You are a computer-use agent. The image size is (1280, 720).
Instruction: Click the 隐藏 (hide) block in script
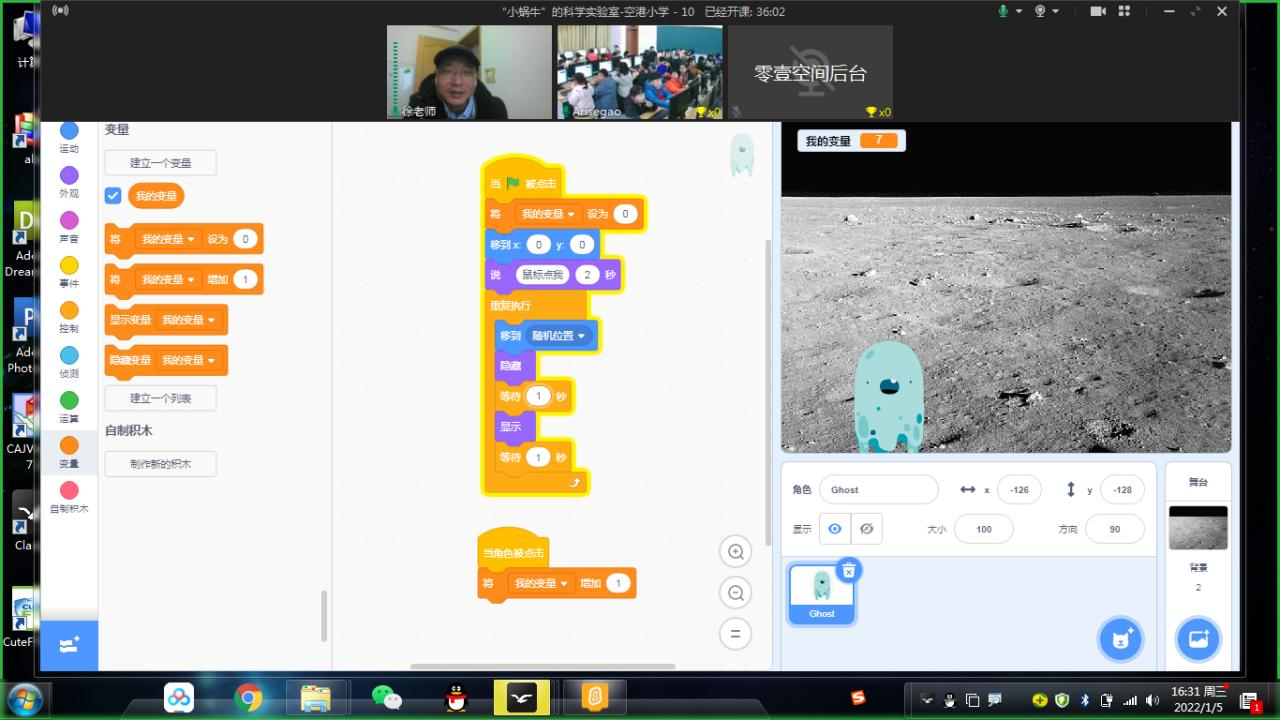pyautogui.click(x=514, y=366)
